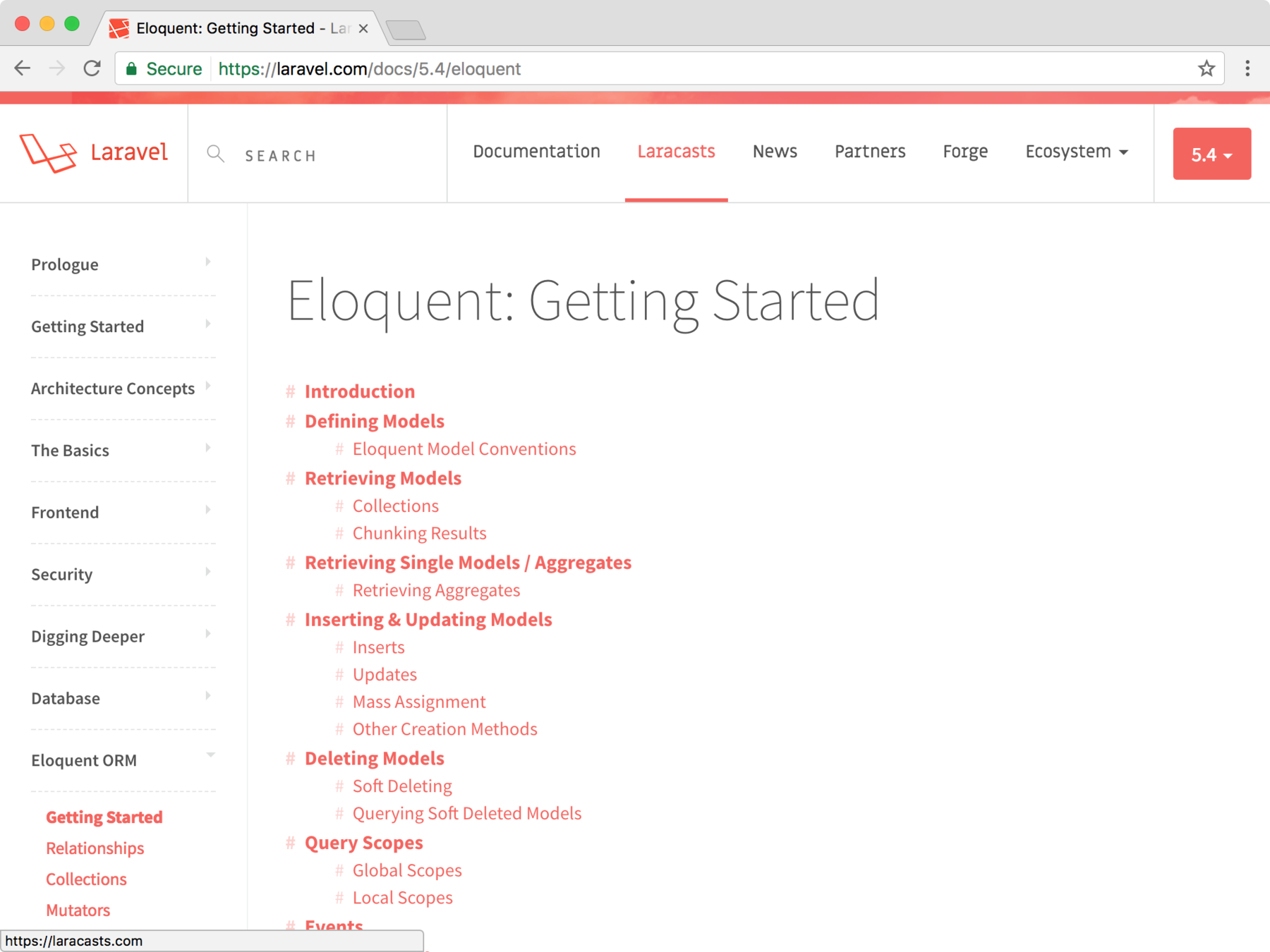Jump to Chunking Results
Screen dimensions: 1270x952
click(x=420, y=534)
